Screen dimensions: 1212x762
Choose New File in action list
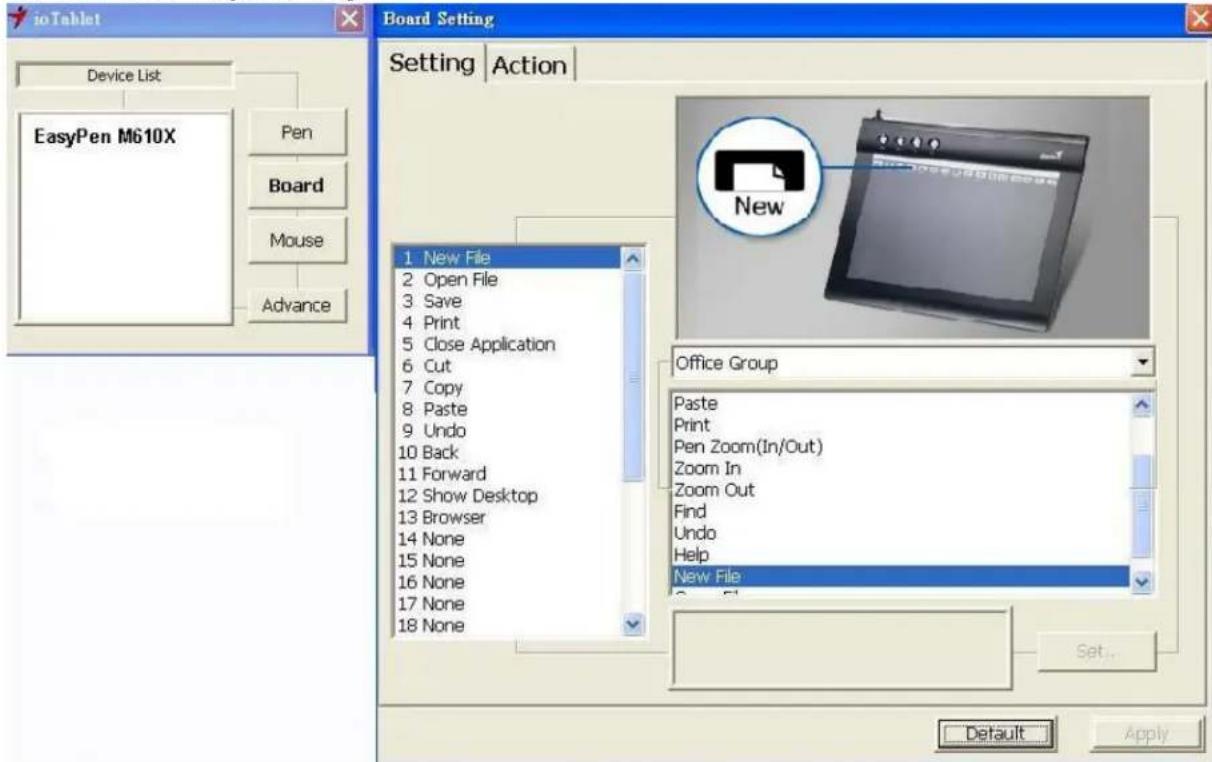point(902,576)
